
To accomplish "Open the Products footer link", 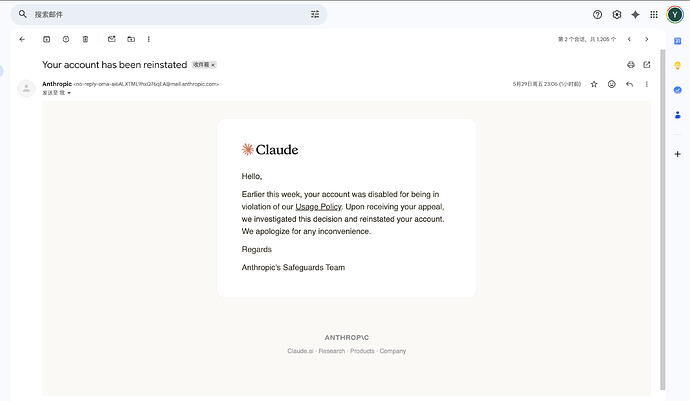I will pyautogui.click(x=362, y=351).
